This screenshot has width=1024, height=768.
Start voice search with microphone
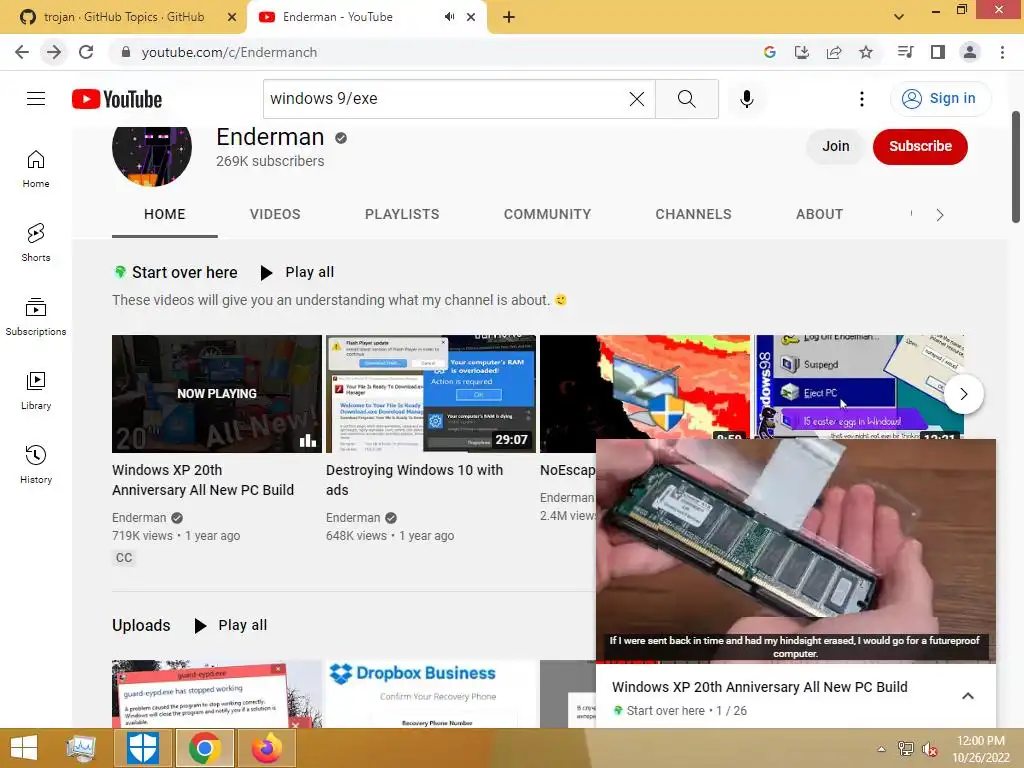[x=746, y=99]
